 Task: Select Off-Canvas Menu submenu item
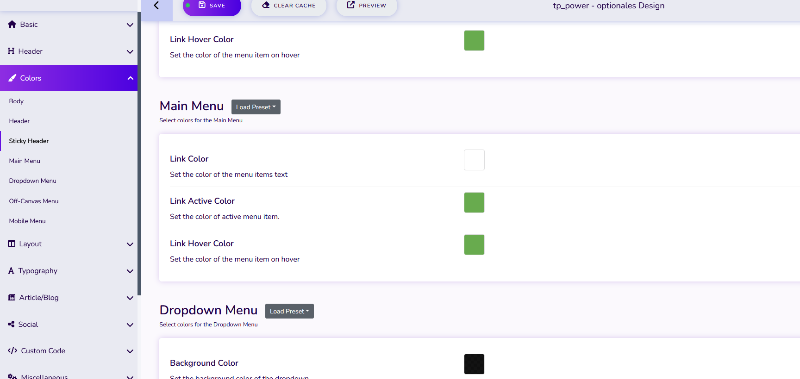[x=34, y=201]
